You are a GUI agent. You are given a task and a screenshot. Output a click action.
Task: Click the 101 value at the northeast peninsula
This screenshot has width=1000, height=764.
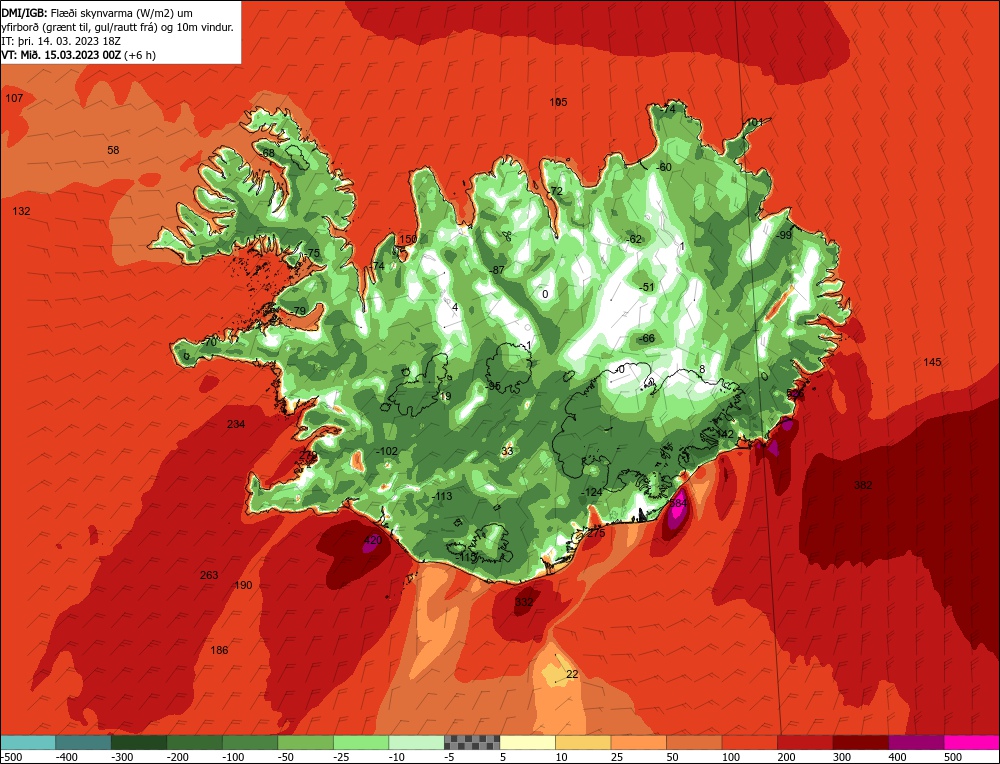tap(754, 122)
